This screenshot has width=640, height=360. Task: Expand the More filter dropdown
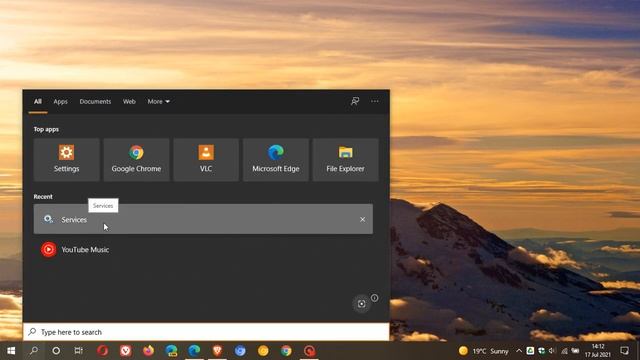158,102
